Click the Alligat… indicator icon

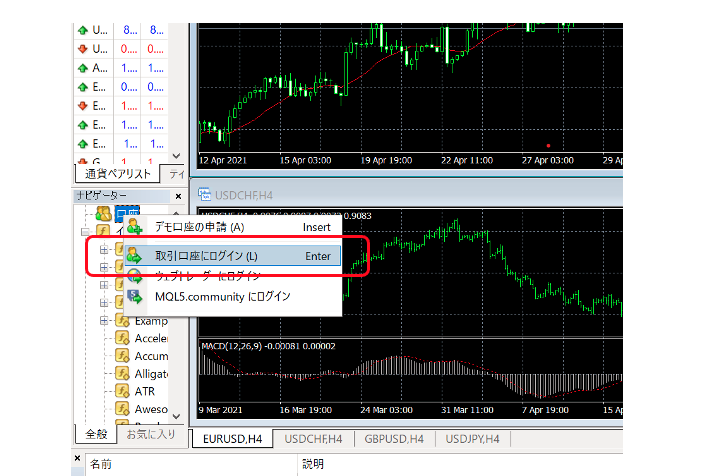click(122, 373)
